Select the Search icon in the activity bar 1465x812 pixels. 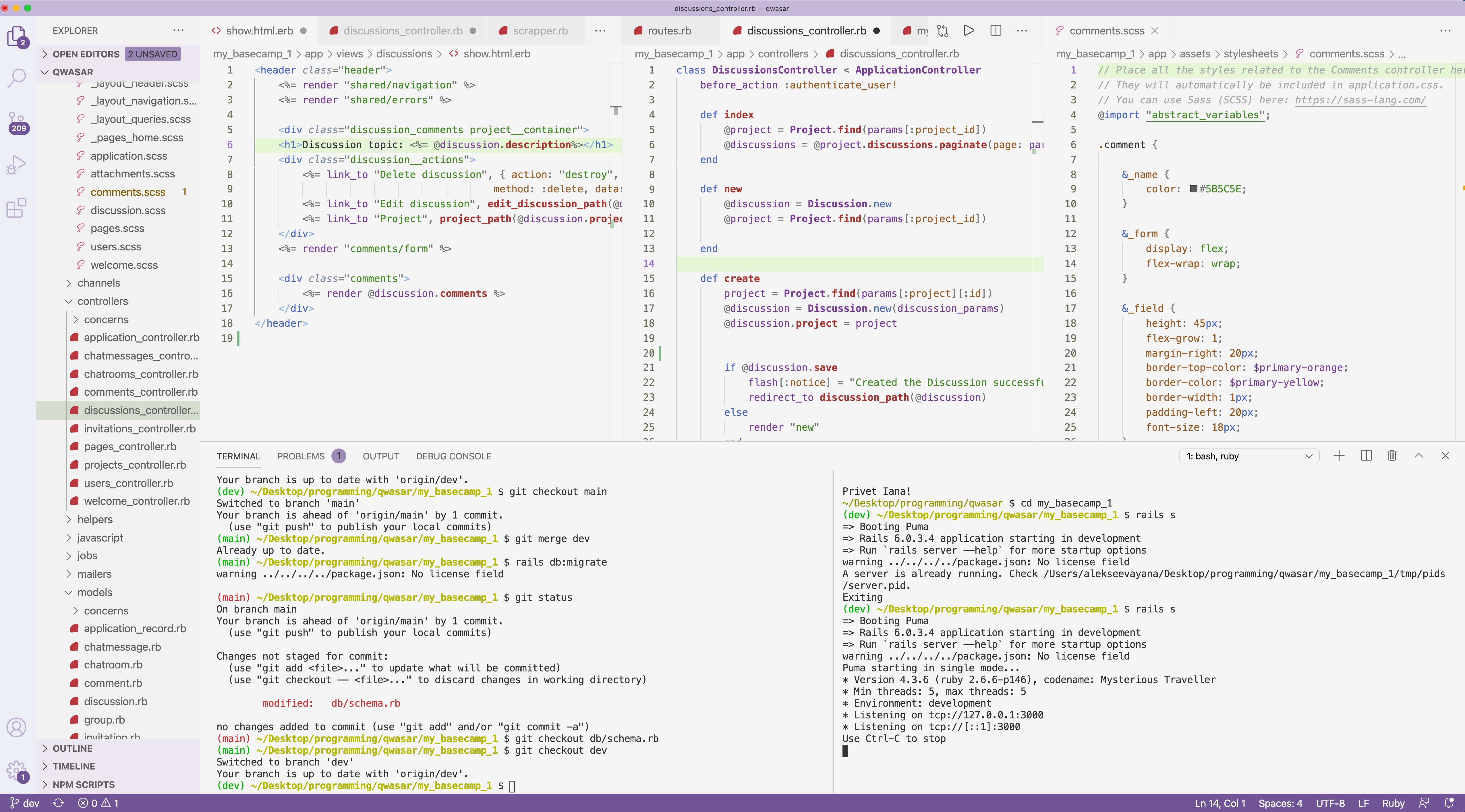pos(17,77)
